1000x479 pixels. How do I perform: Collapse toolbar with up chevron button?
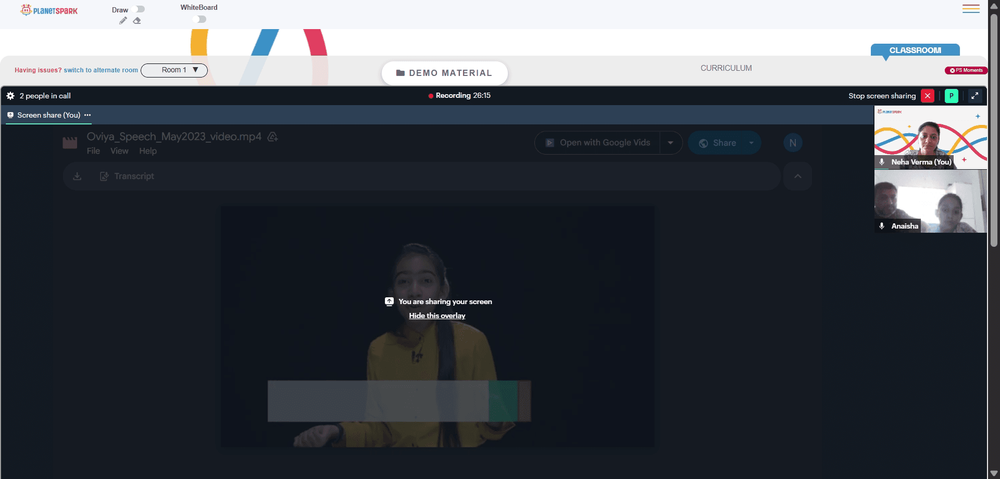(797, 177)
